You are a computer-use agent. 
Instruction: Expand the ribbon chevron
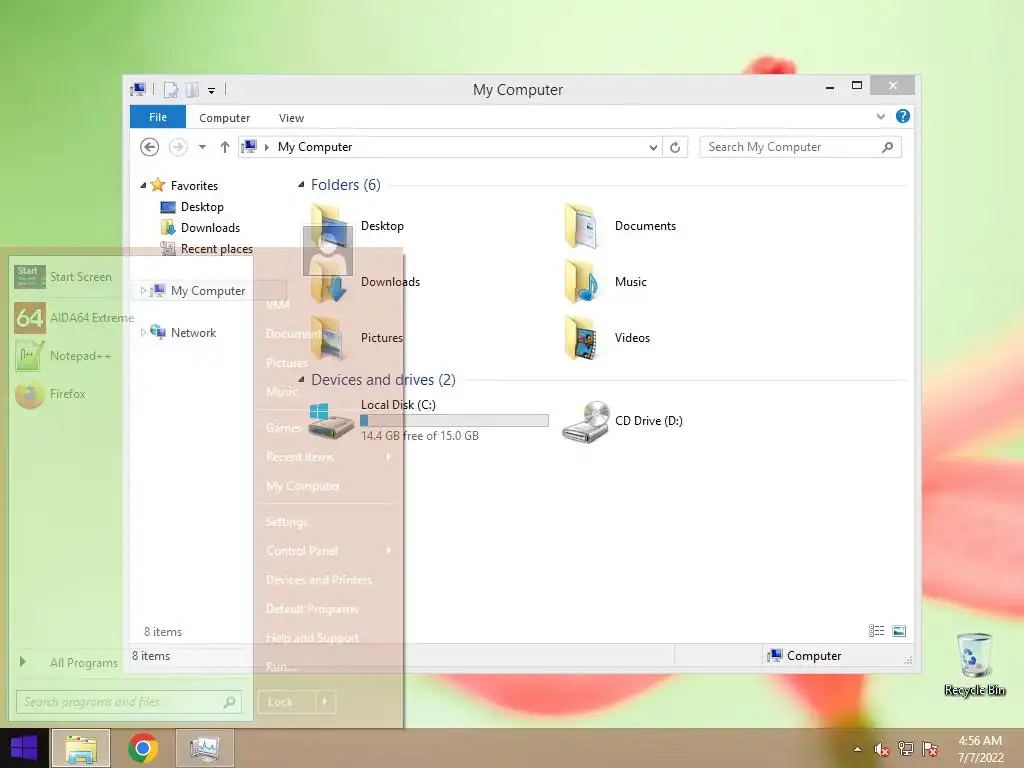pyautogui.click(x=880, y=116)
